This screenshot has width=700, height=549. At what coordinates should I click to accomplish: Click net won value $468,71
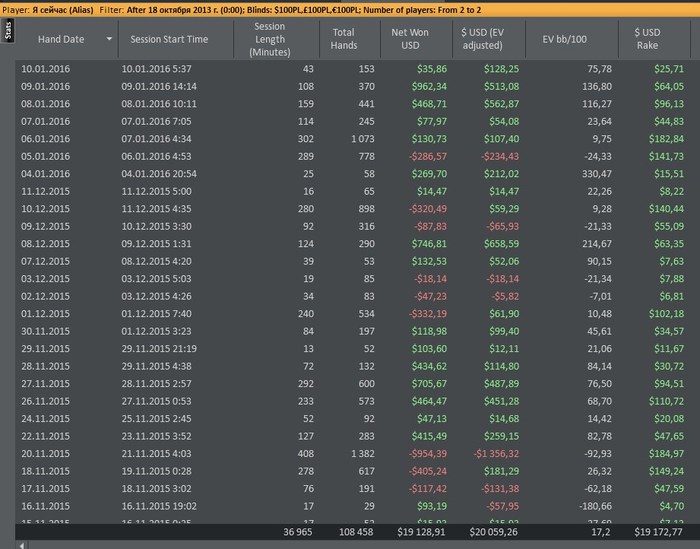click(x=429, y=104)
